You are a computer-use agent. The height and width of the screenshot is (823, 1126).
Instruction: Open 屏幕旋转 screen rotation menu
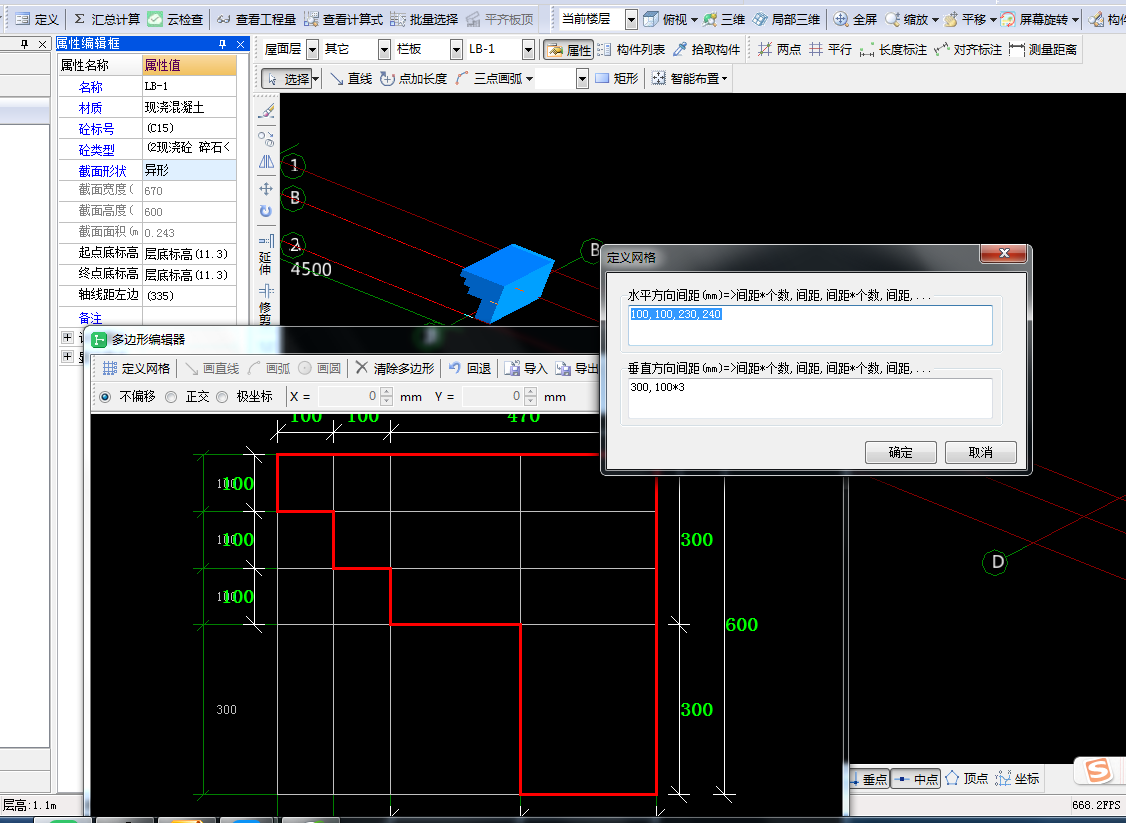pyautogui.click(x=1040, y=19)
